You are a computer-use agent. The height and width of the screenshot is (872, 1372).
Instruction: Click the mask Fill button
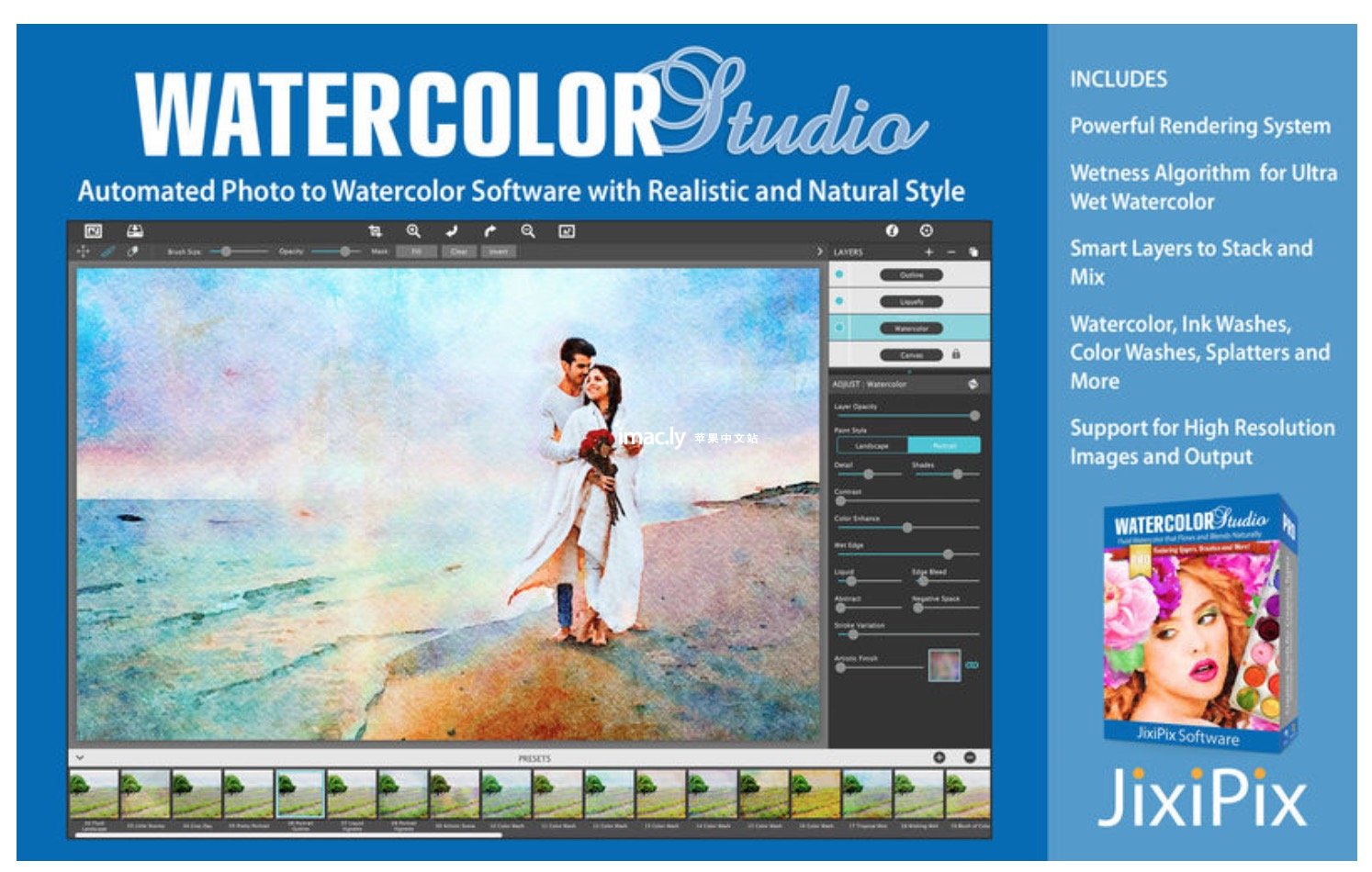pyautogui.click(x=416, y=252)
